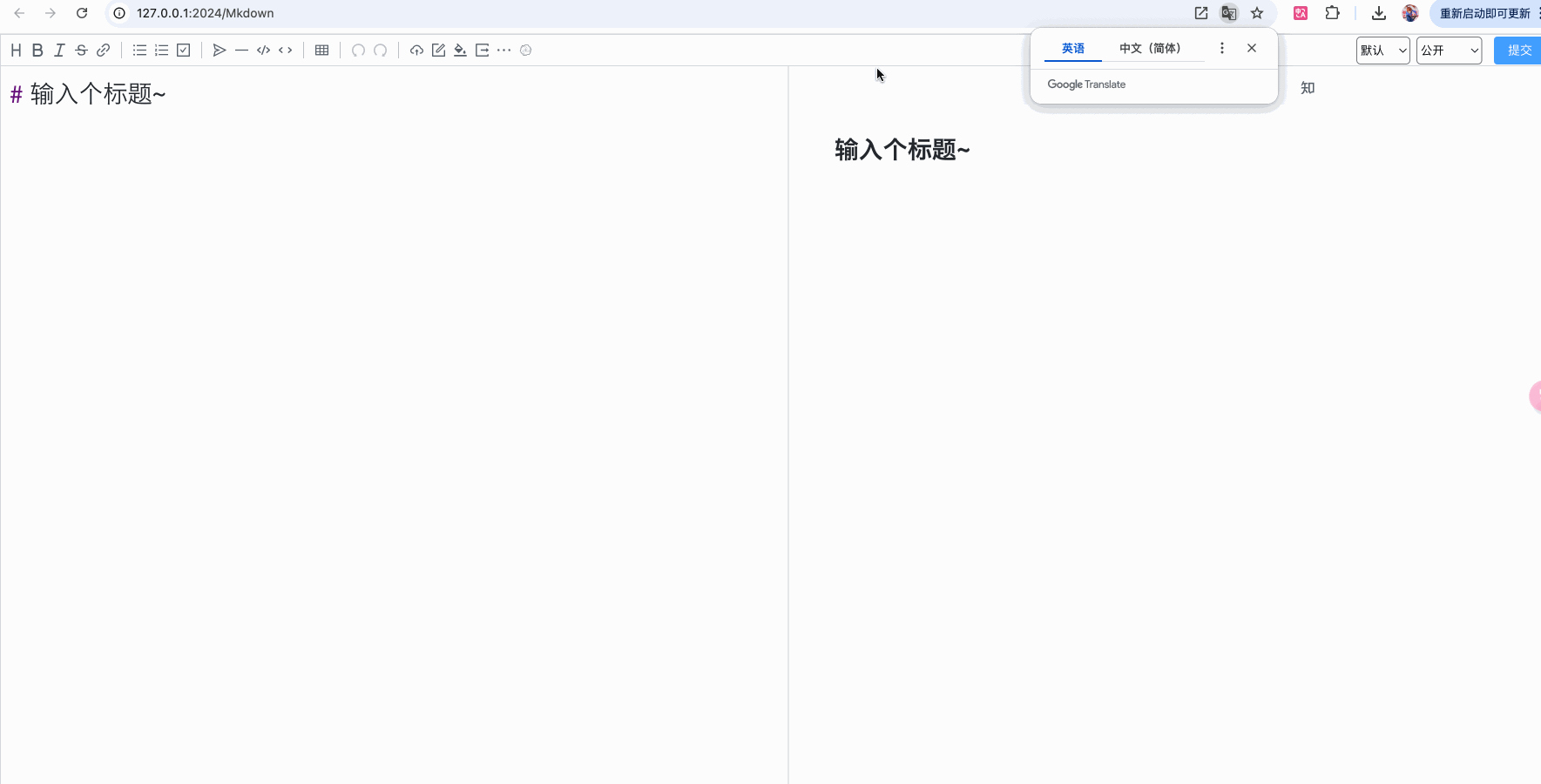Switch to the 英语 tab in translate popup

1073,49
